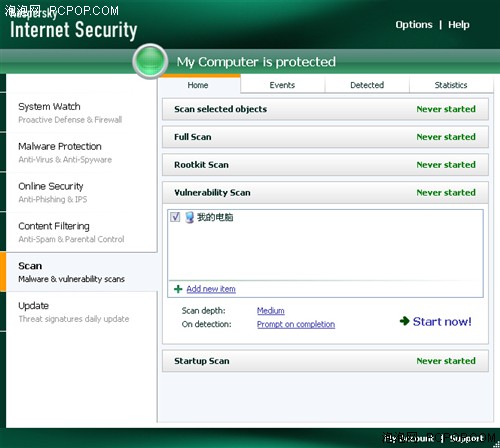500x448 pixels.
Task: Expand the Scan selected objects section
Action: pos(325,109)
